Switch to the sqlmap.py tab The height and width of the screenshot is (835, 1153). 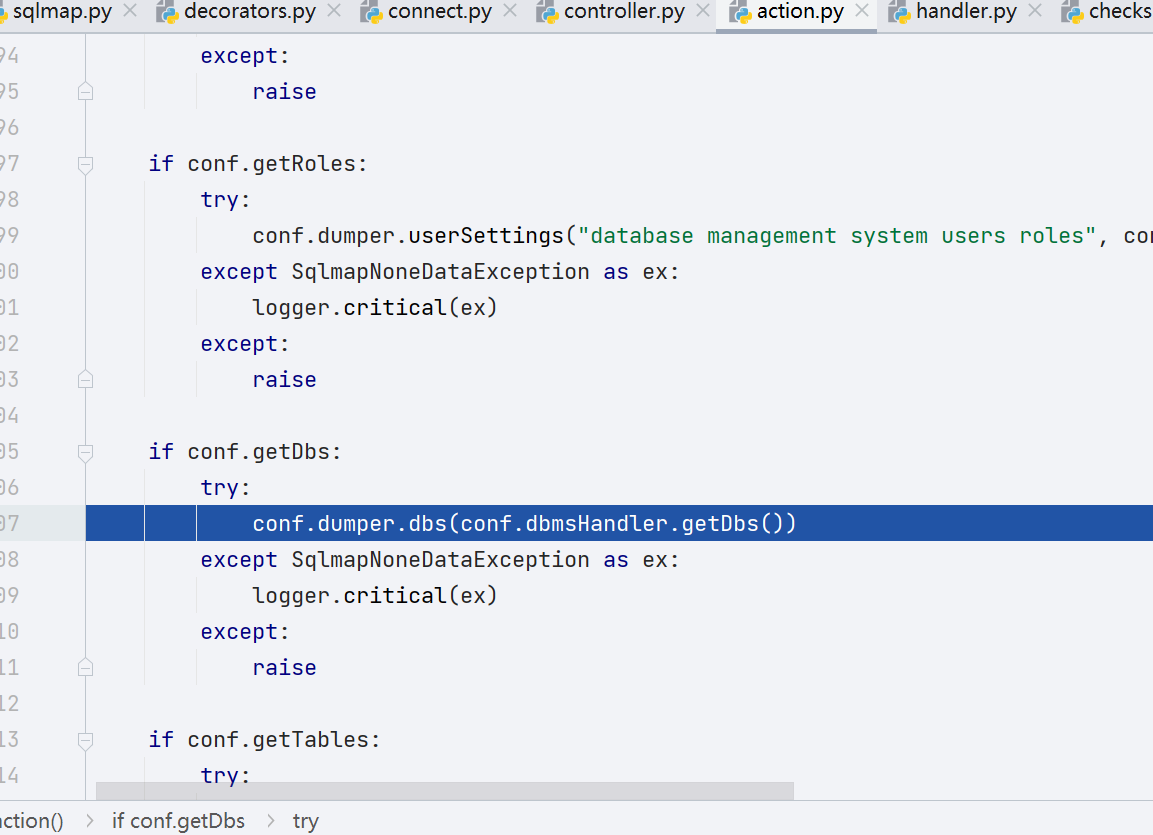63,12
